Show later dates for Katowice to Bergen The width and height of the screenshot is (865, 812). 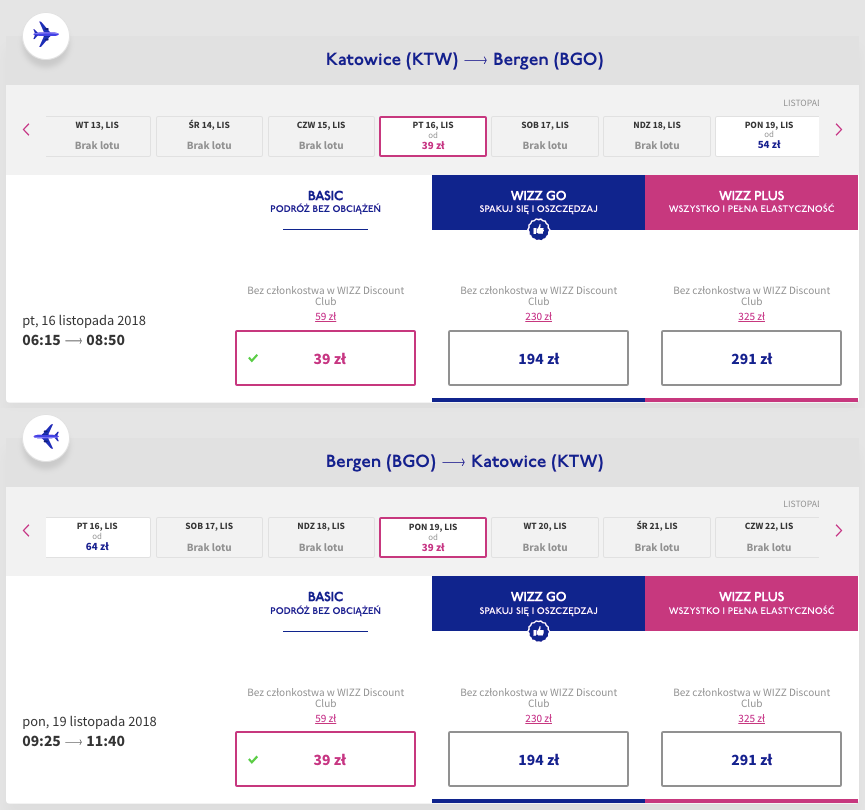[x=838, y=129]
